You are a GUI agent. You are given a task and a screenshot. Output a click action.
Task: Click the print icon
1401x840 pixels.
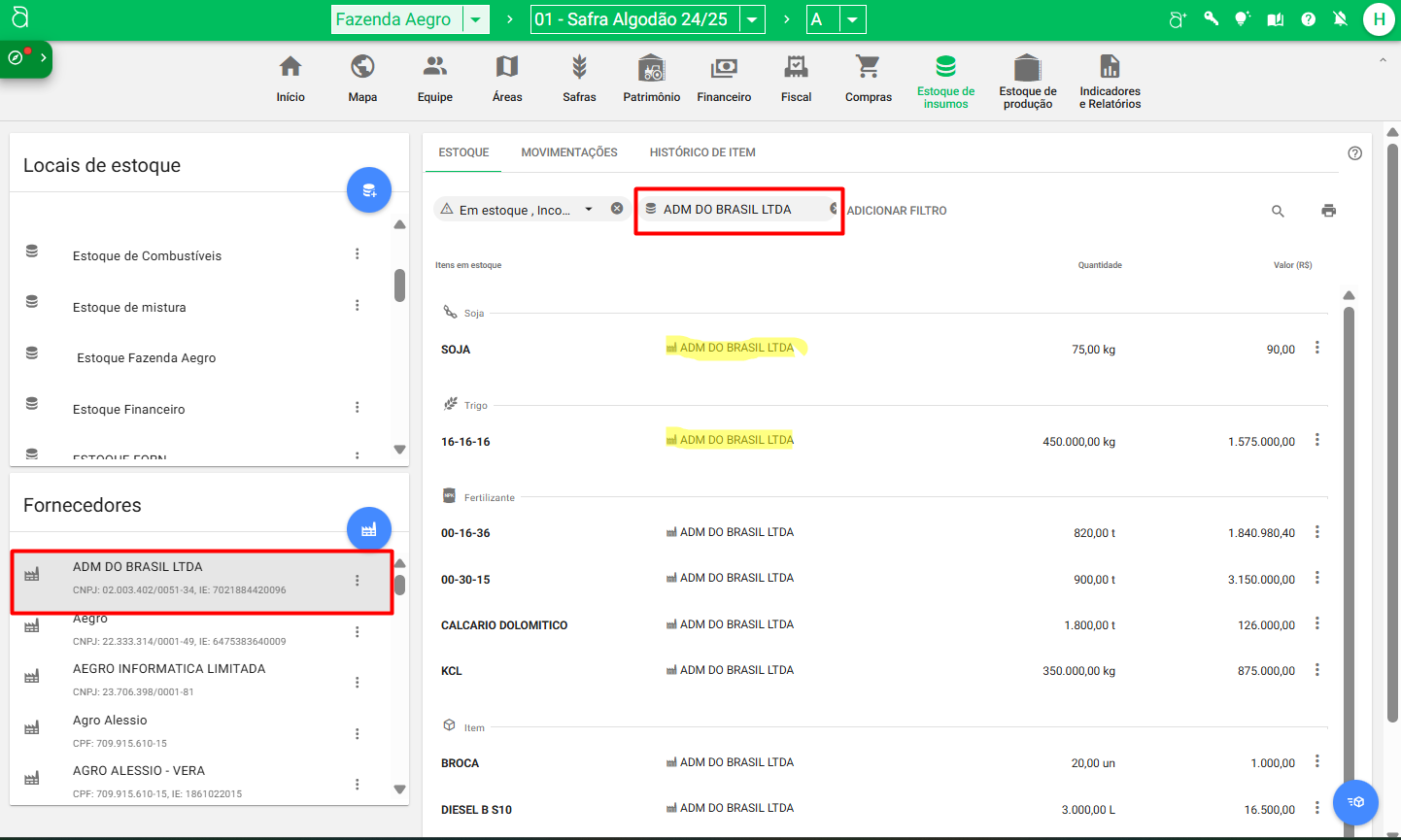tap(1328, 211)
